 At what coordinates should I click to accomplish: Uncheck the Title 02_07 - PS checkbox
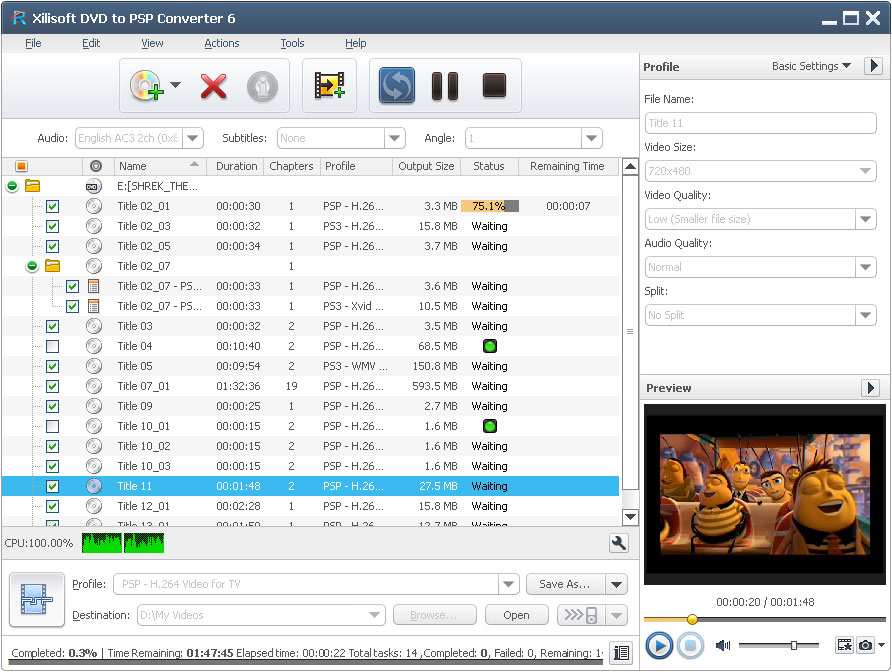coord(72,286)
